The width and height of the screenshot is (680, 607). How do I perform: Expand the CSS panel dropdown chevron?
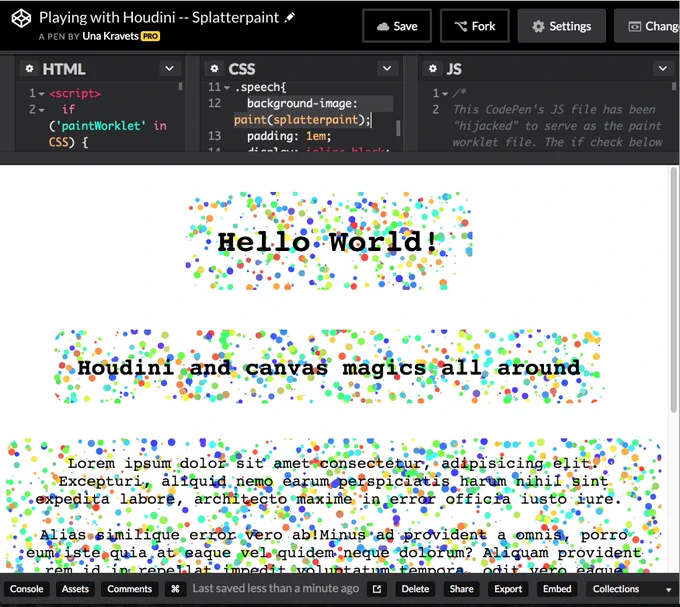coord(387,69)
